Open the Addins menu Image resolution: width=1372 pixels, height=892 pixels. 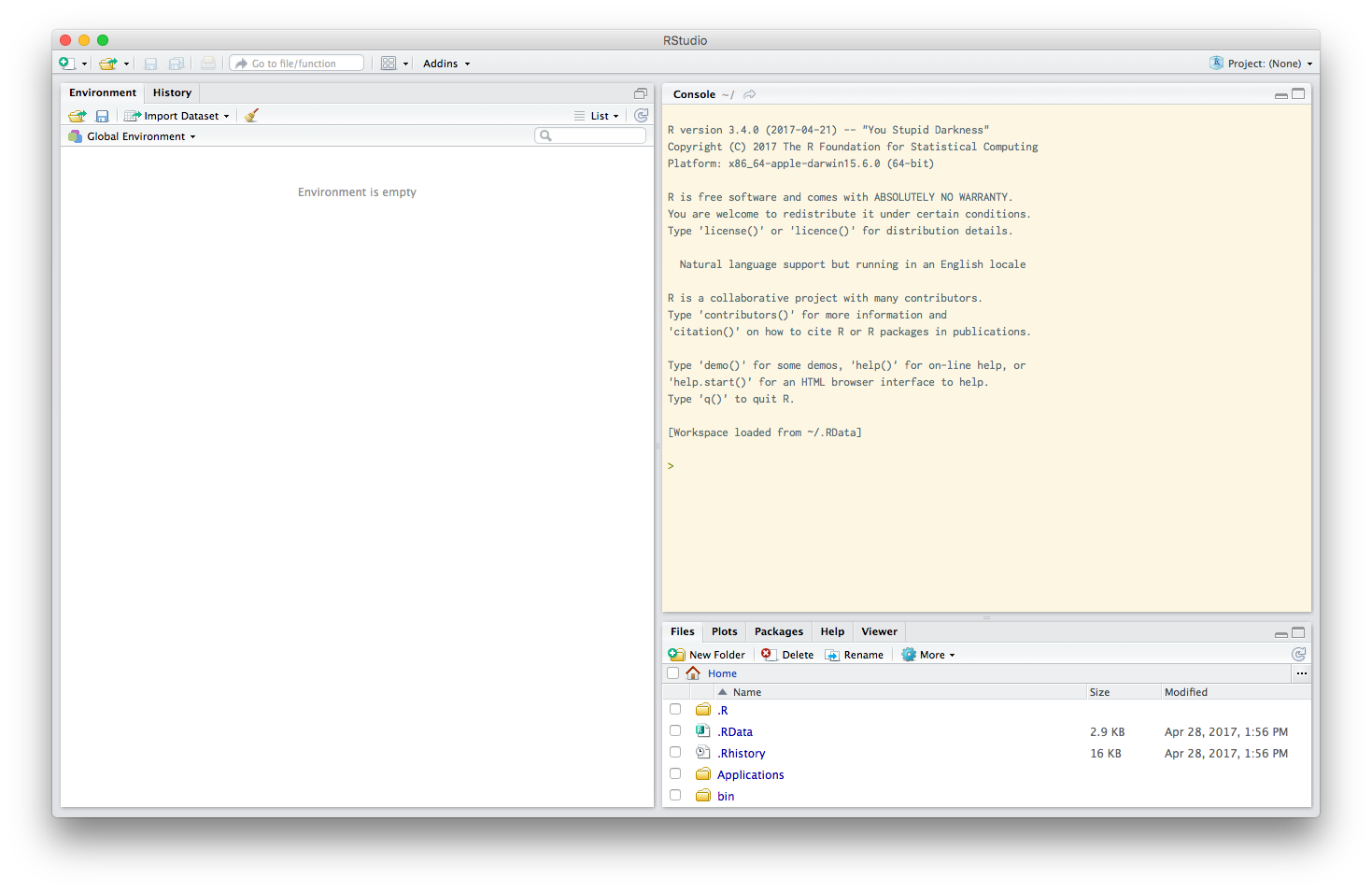coord(446,64)
